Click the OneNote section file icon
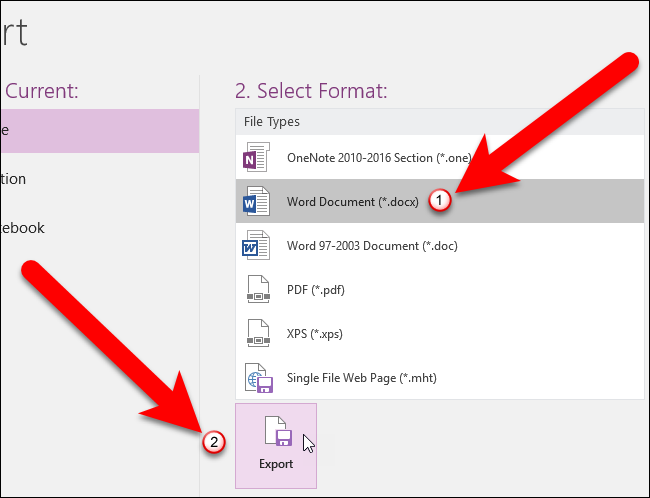650x498 pixels. point(256,157)
